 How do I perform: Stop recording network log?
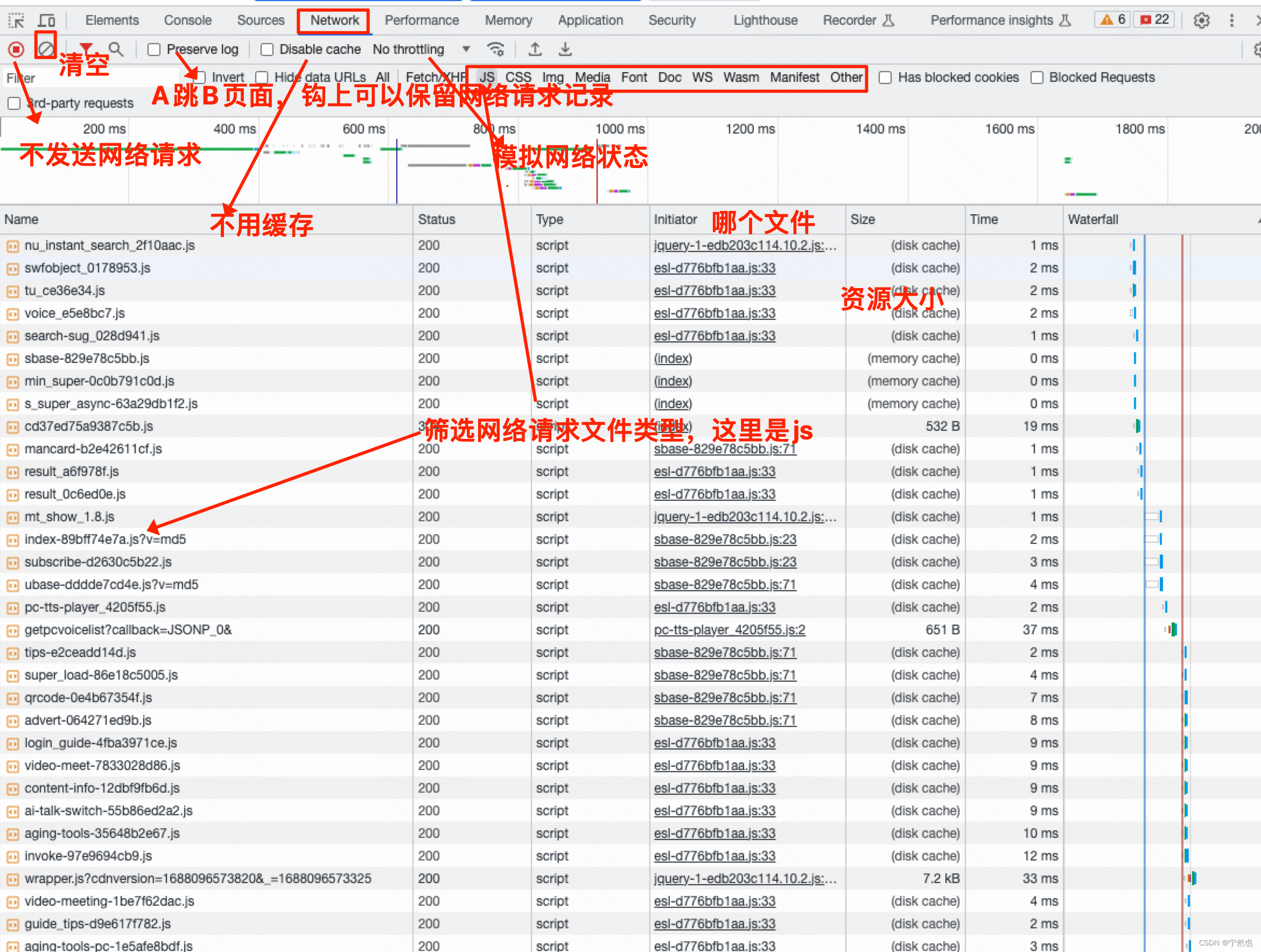coord(16,50)
